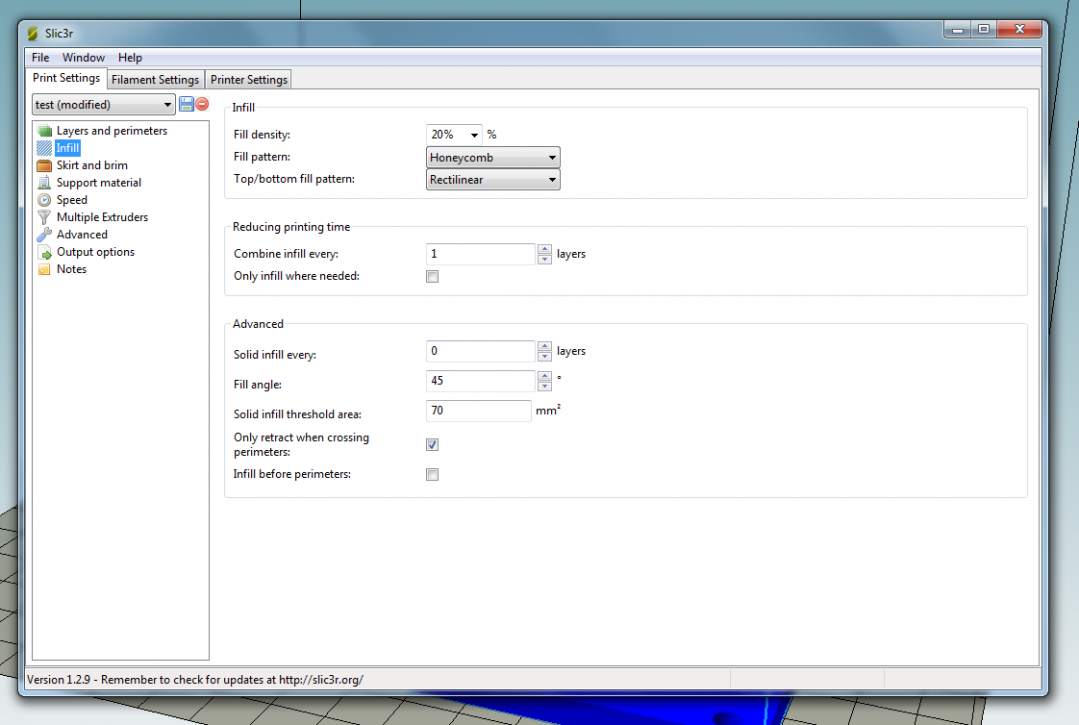This screenshot has width=1079, height=725.
Task: Decrease the Fill angle value
Action: tap(544, 386)
